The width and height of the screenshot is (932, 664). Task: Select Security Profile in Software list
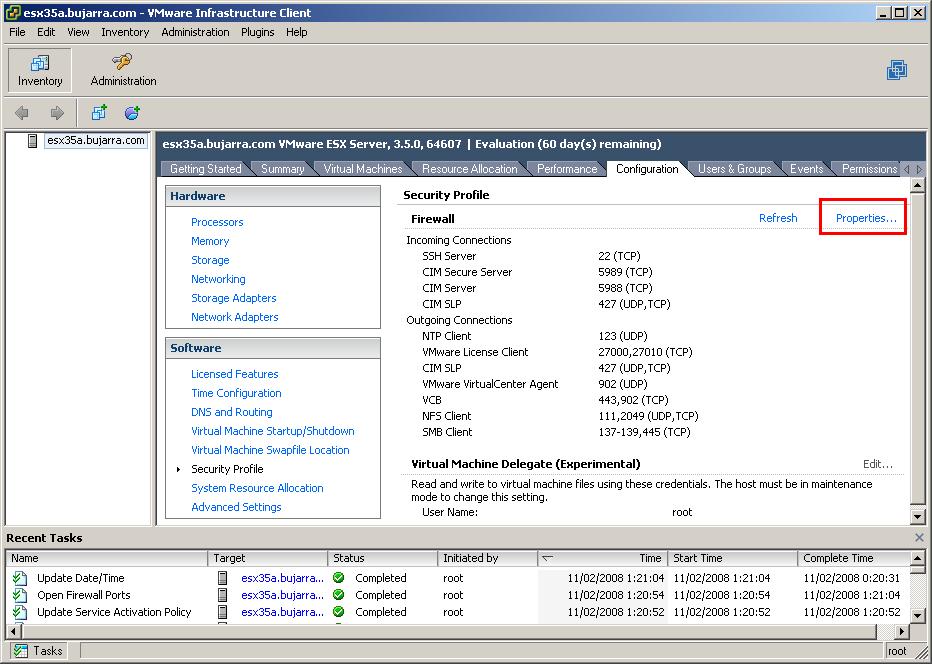point(227,470)
